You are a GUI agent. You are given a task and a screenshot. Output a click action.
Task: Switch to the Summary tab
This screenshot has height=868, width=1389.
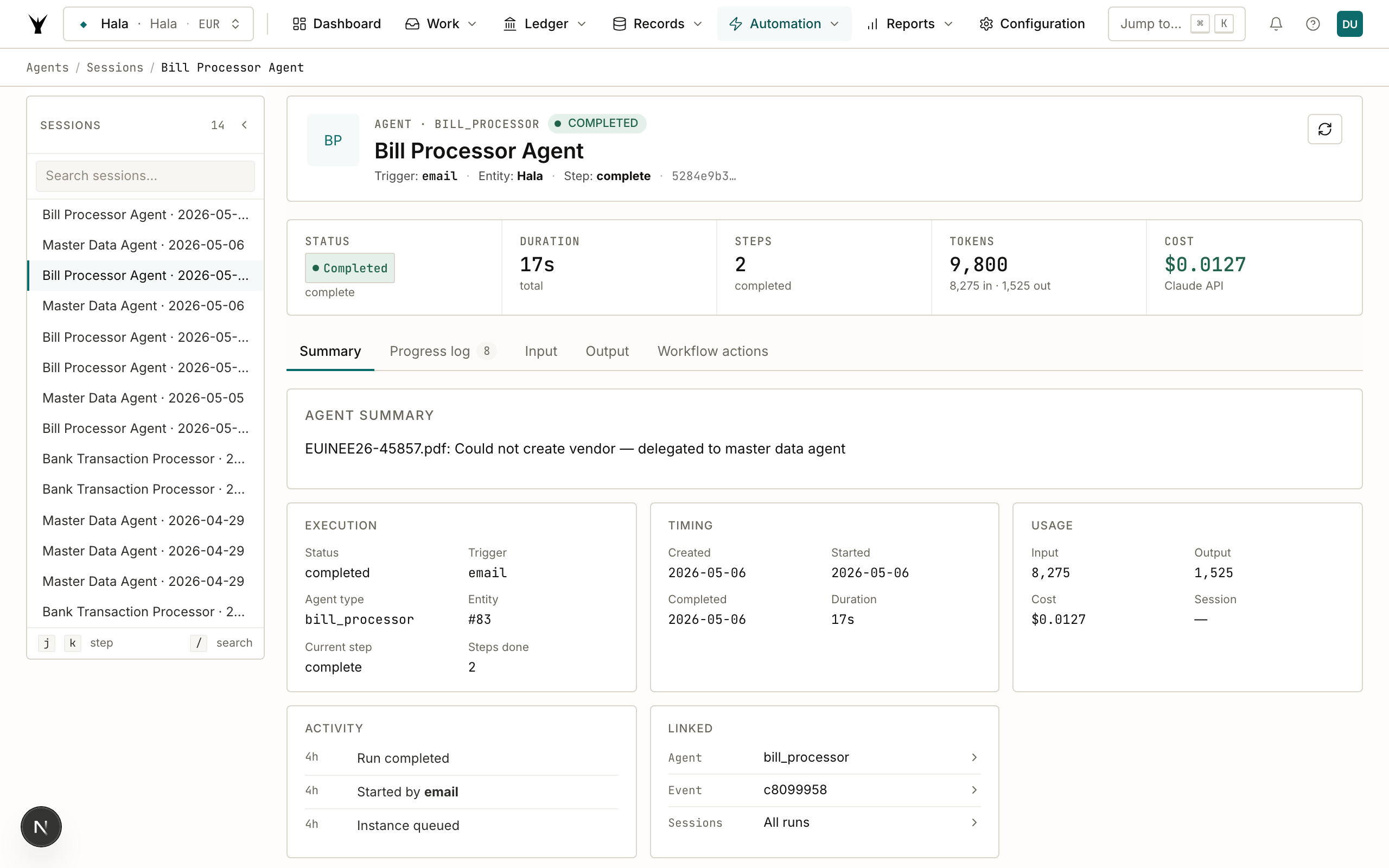point(330,352)
